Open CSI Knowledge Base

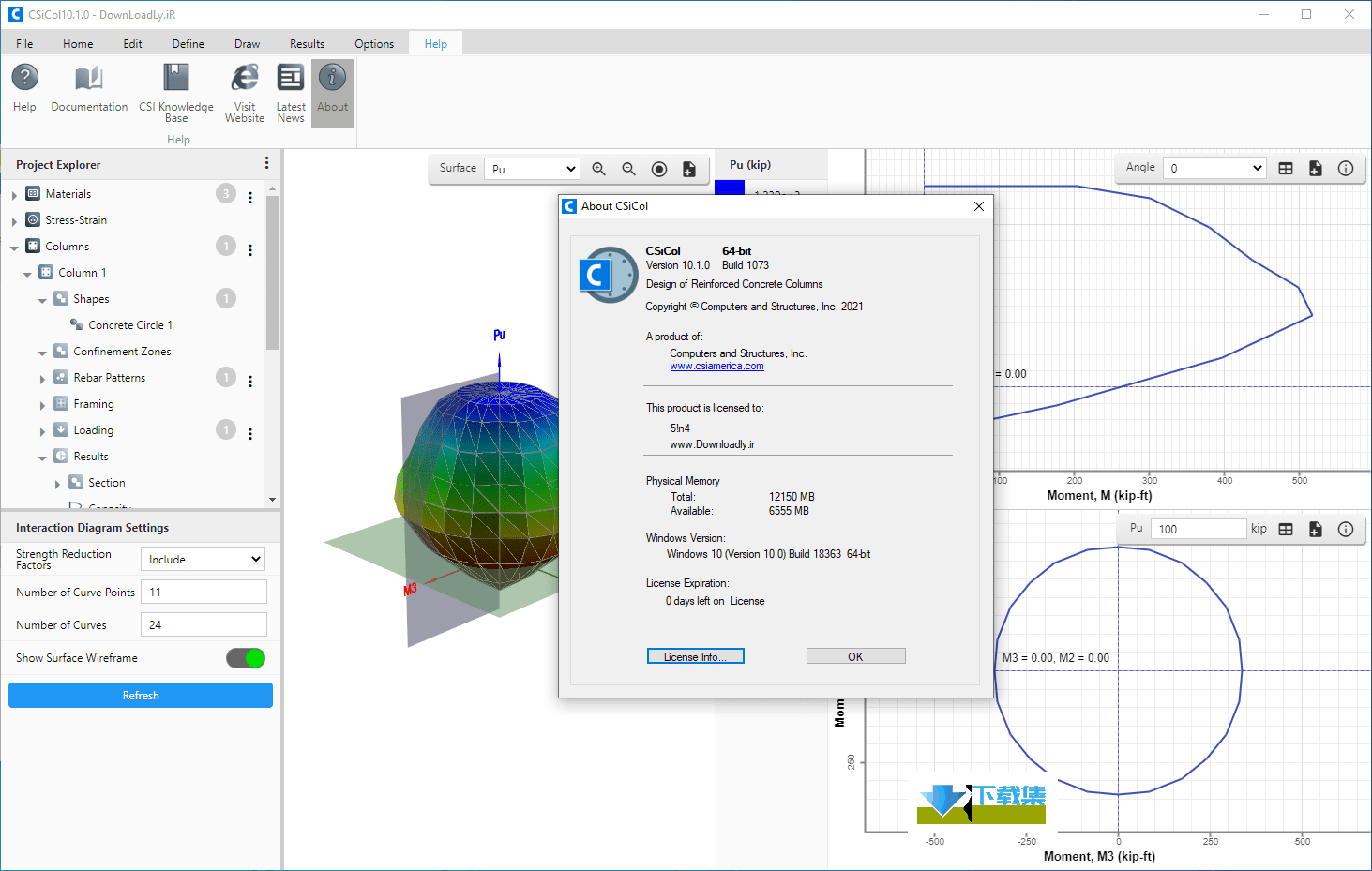click(x=176, y=92)
